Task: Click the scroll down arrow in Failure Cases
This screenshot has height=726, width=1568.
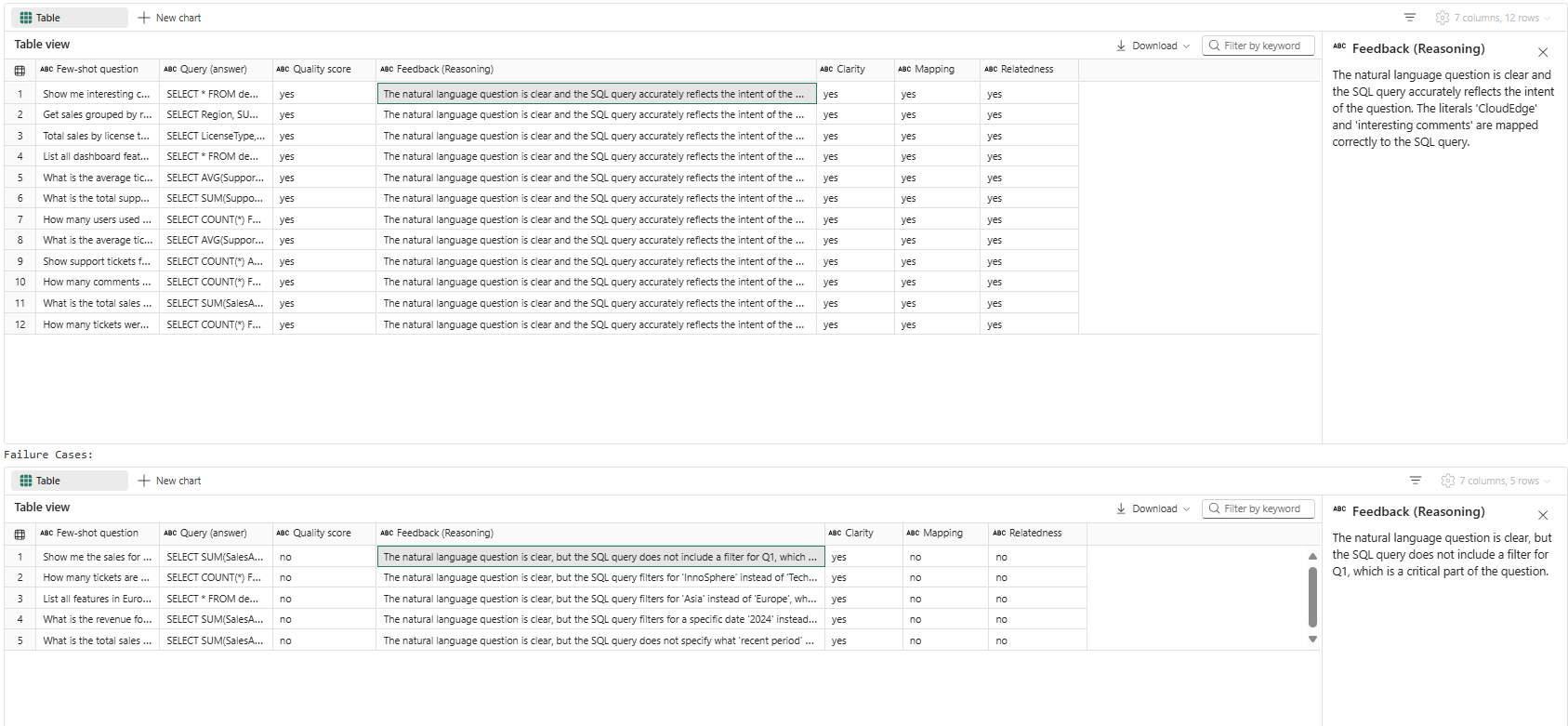Action: [x=1312, y=639]
